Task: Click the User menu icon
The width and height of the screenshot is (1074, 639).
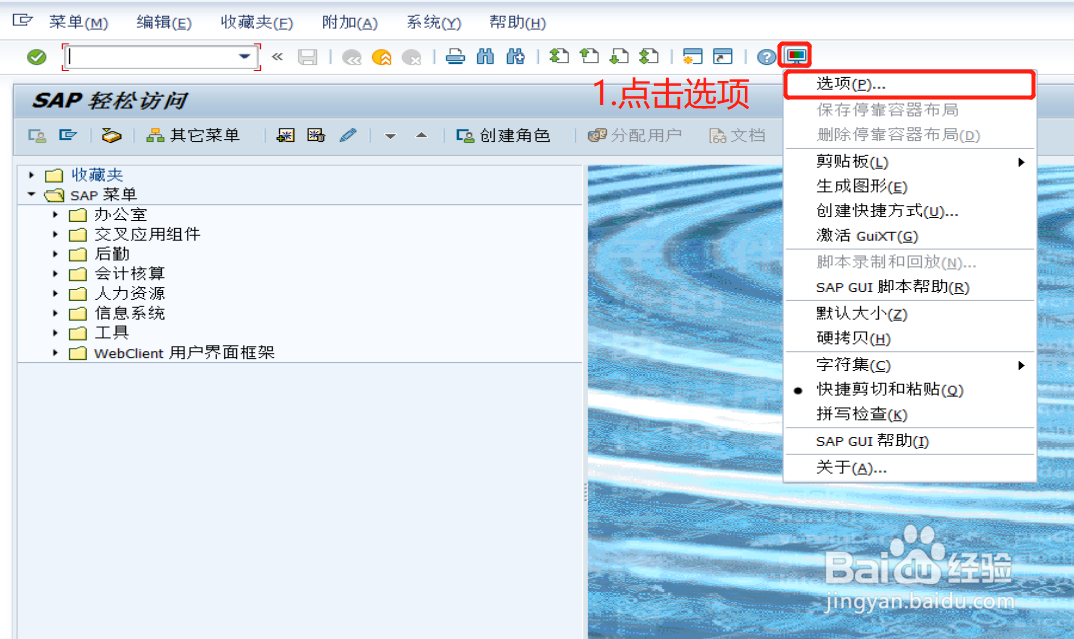Action: coord(37,136)
